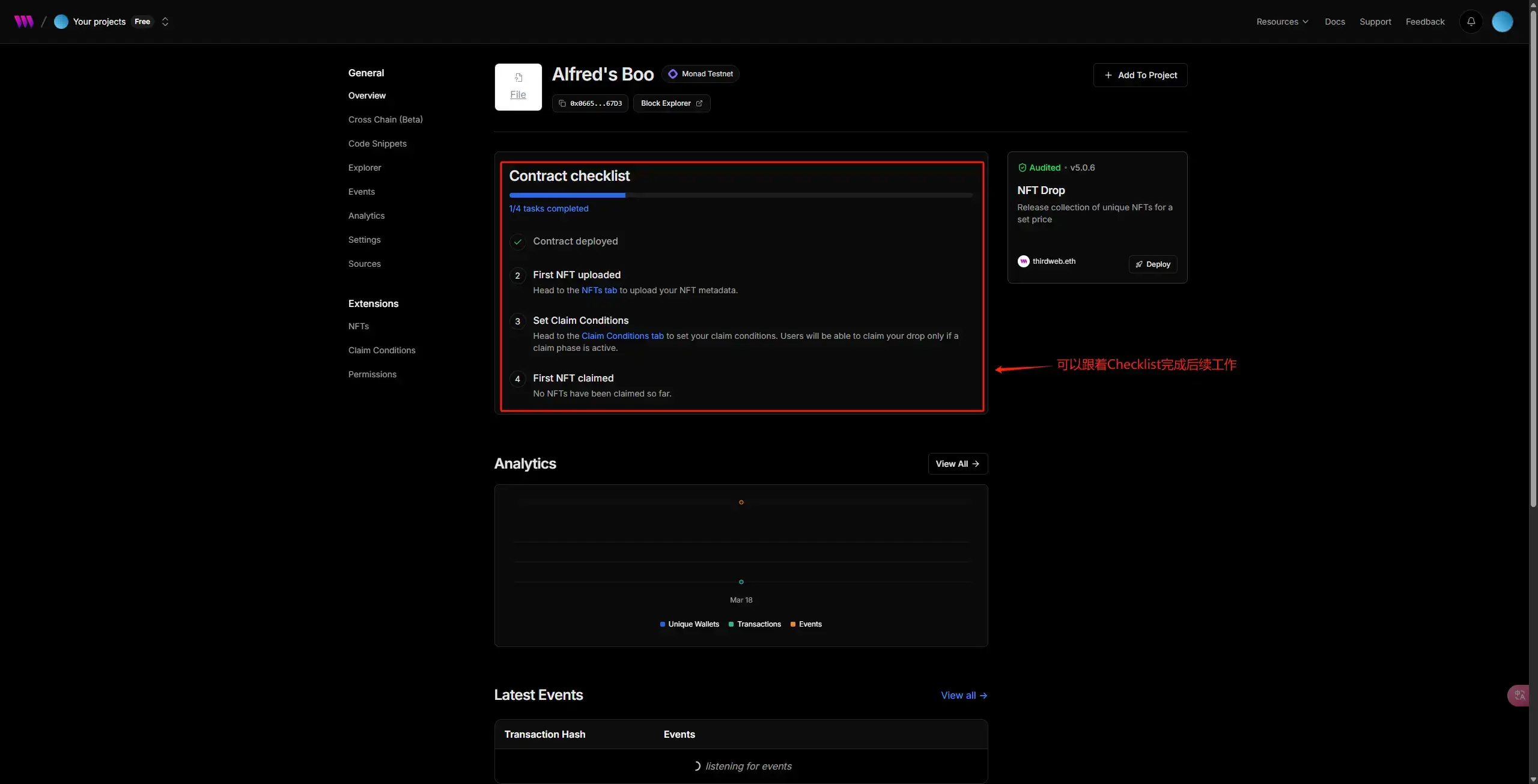
Task: Copy the contract address 0x0665...67D3
Action: [x=590, y=103]
